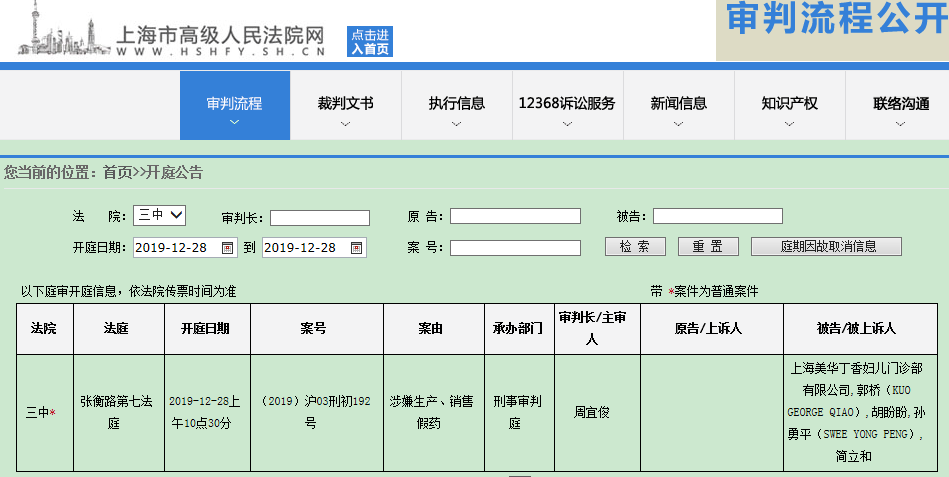Click the 检索 search button
The height and width of the screenshot is (477, 949).
click(x=635, y=246)
